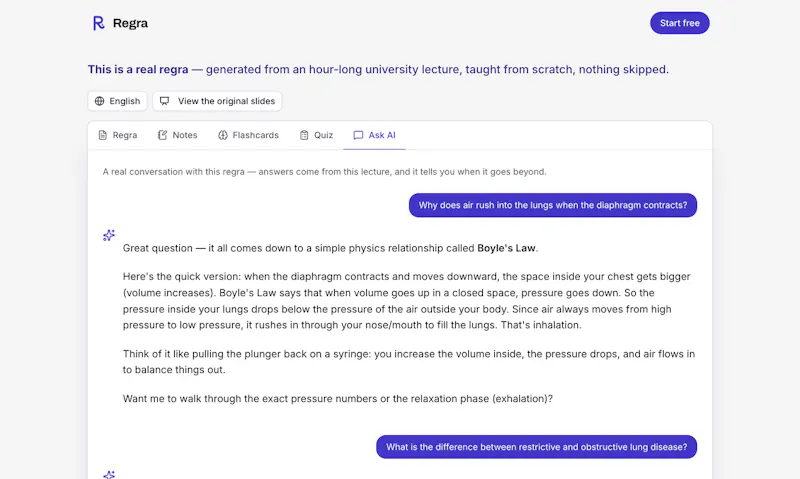Click the Regra brand name link
This screenshot has height=479, width=800.
(x=130, y=23)
